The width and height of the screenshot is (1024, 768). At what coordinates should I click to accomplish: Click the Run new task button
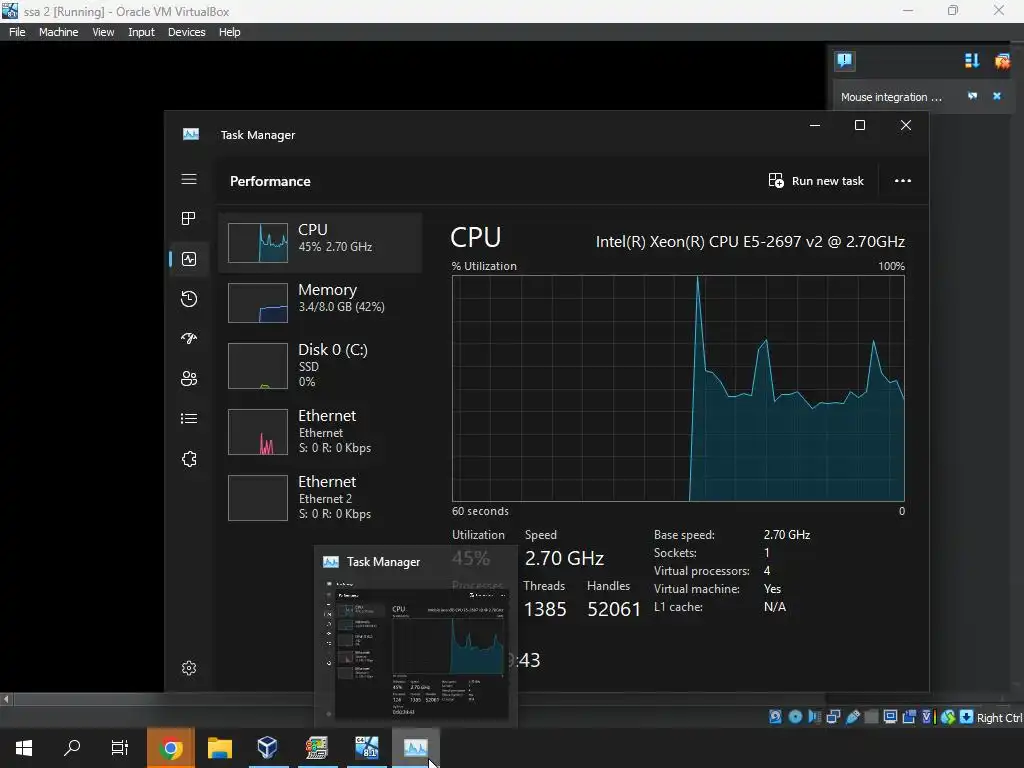click(816, 181)
